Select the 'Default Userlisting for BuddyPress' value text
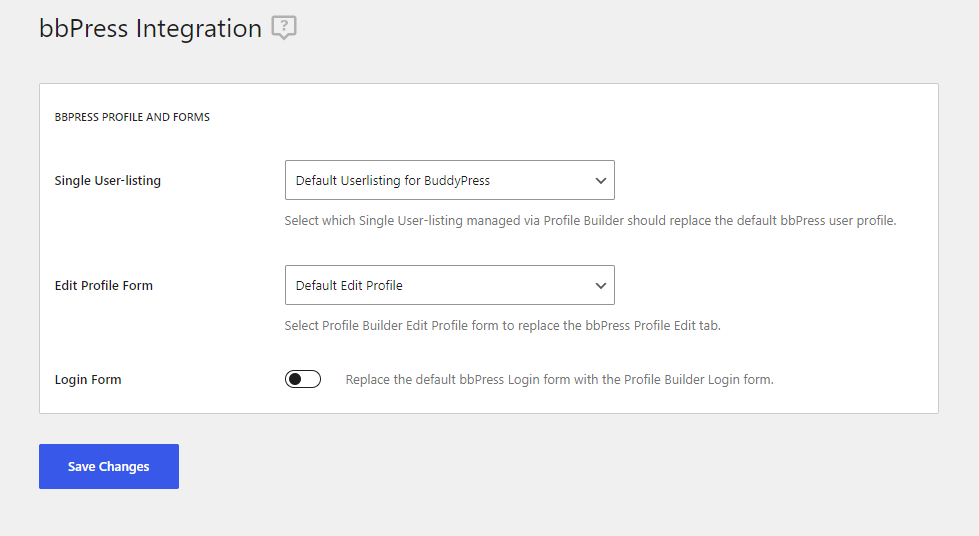This screenshot has width=979, height=536. [x=393, y=181]
